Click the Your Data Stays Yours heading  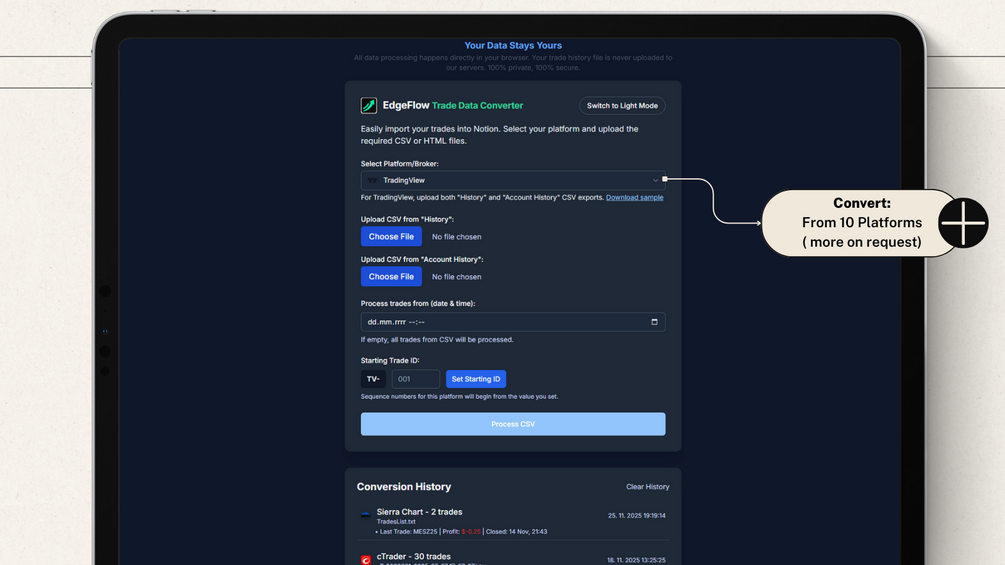pyautogui.click(x=513, y=45)
